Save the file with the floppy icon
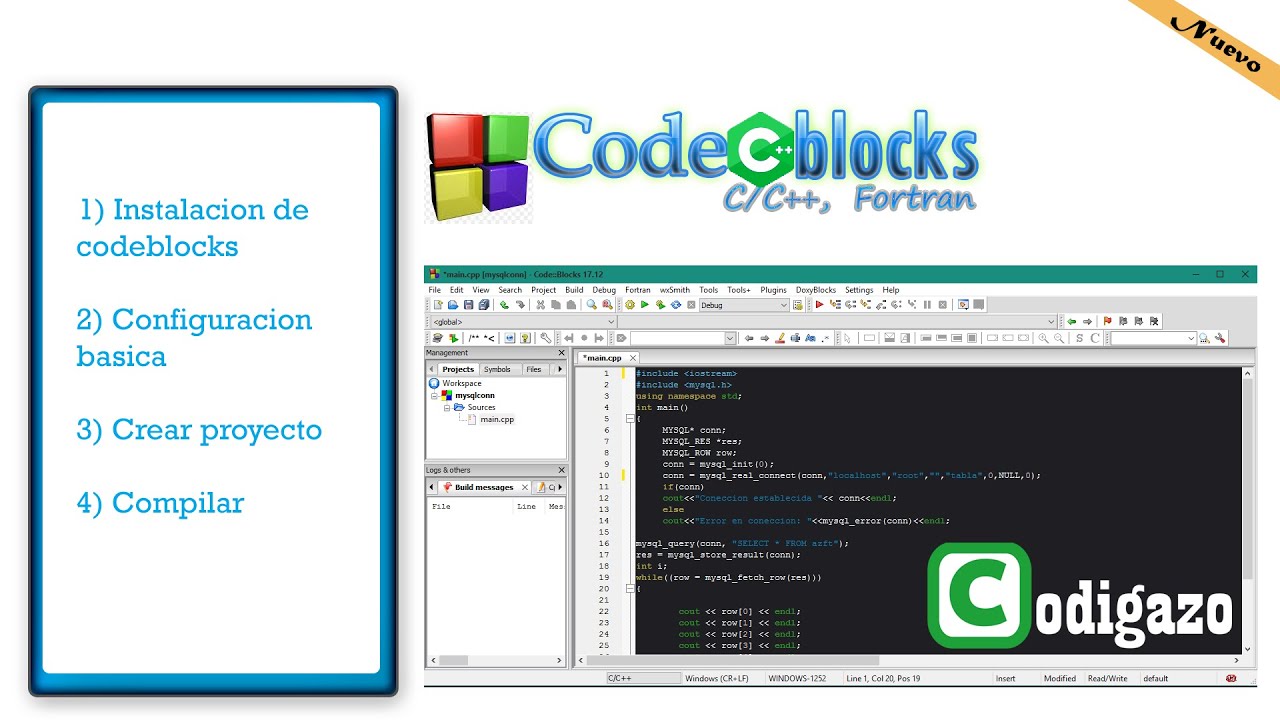The width and height of the screenshot is (1280, 720). [468, 305]
